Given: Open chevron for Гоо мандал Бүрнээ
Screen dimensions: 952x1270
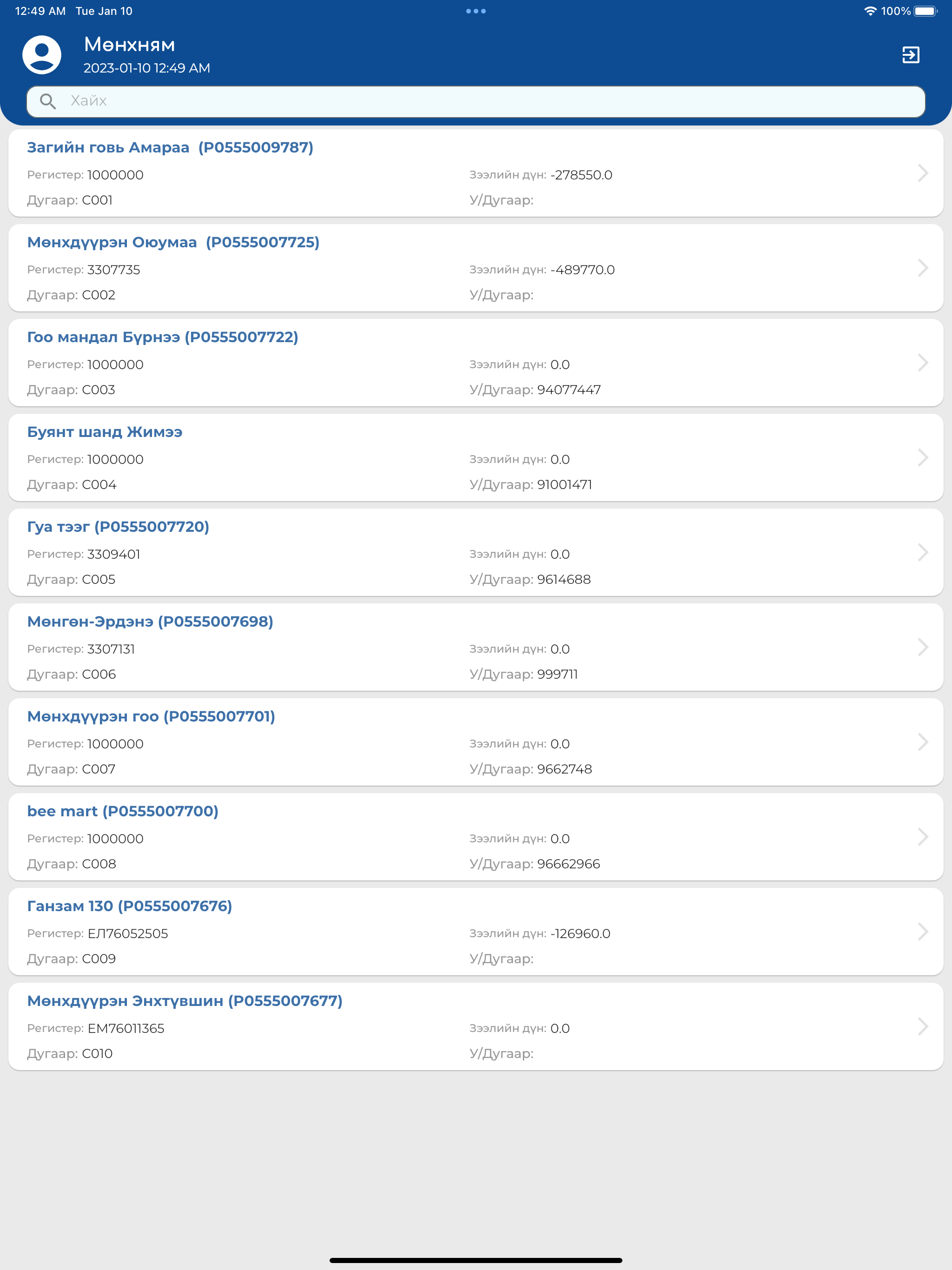Looking at the screenshot, I should tap(923, 362).
